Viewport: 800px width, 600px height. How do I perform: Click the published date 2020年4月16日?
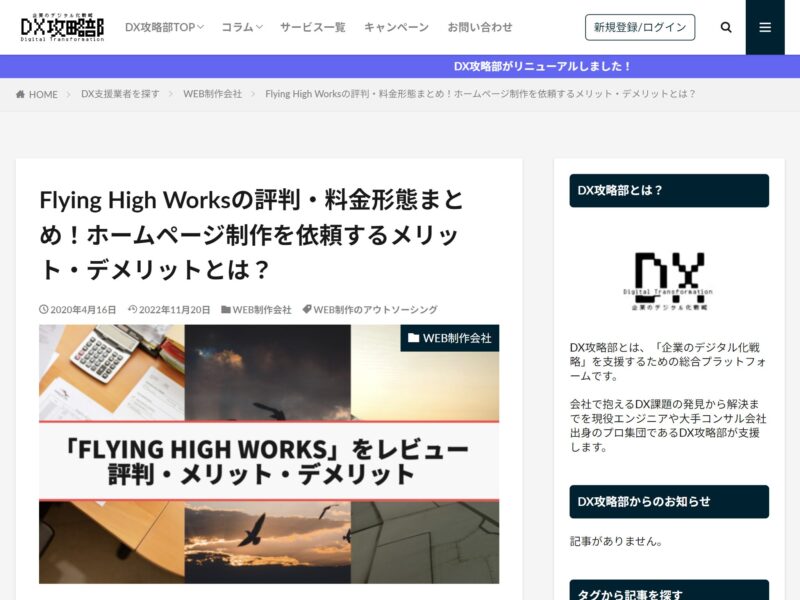pyautogui.click(x=83, y=310)
